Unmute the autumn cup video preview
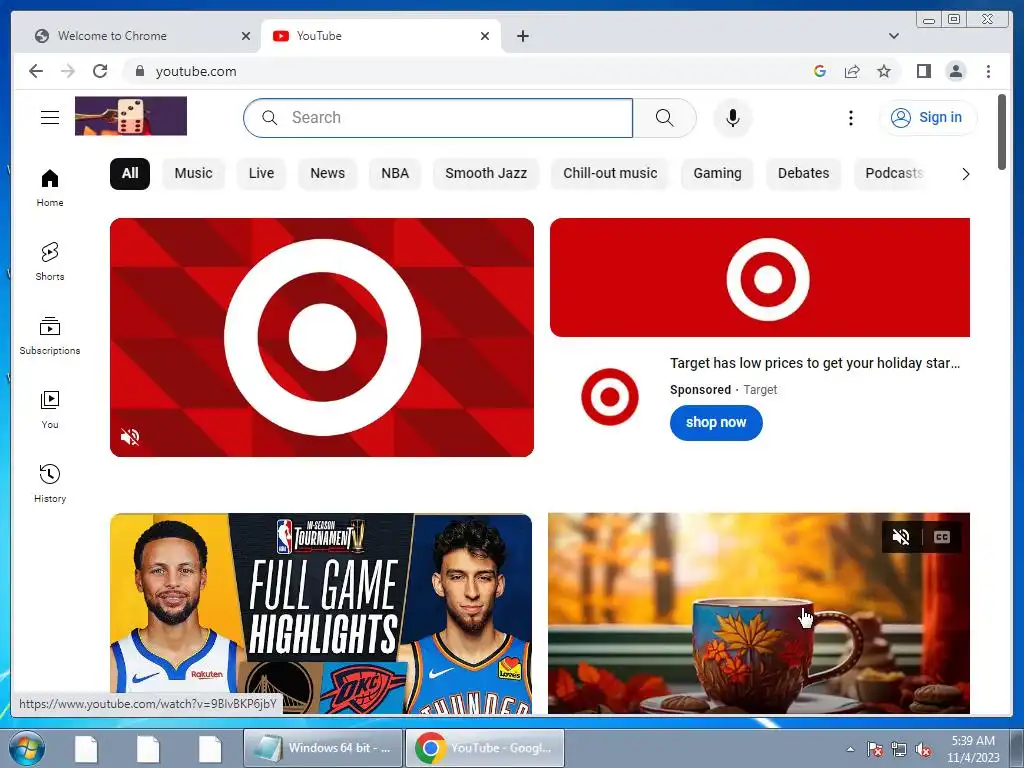1024x768 pixels. click(901, 537)
